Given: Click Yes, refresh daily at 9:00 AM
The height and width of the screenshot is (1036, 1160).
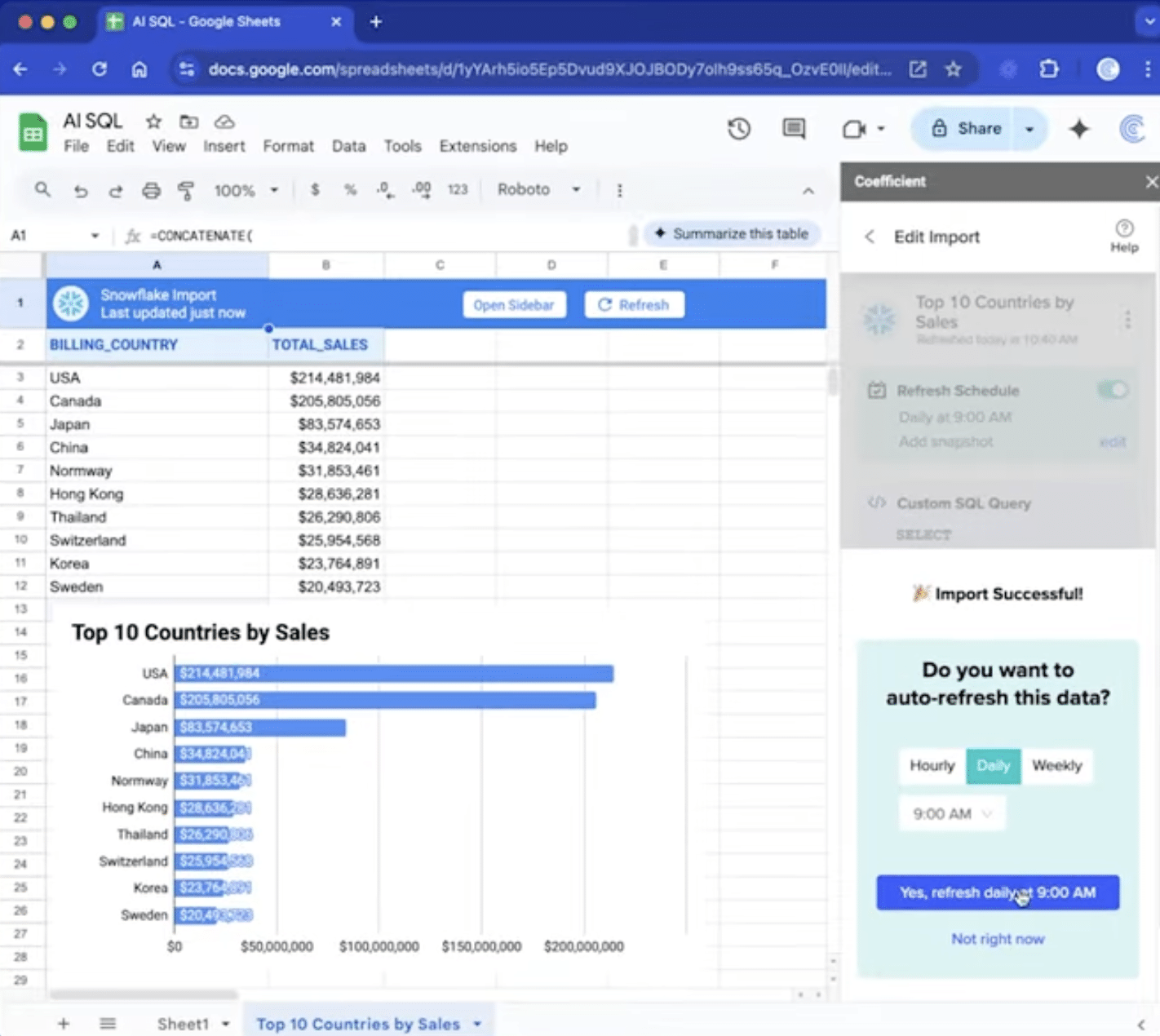Looking at the screenshot, I should click(997, 892).
